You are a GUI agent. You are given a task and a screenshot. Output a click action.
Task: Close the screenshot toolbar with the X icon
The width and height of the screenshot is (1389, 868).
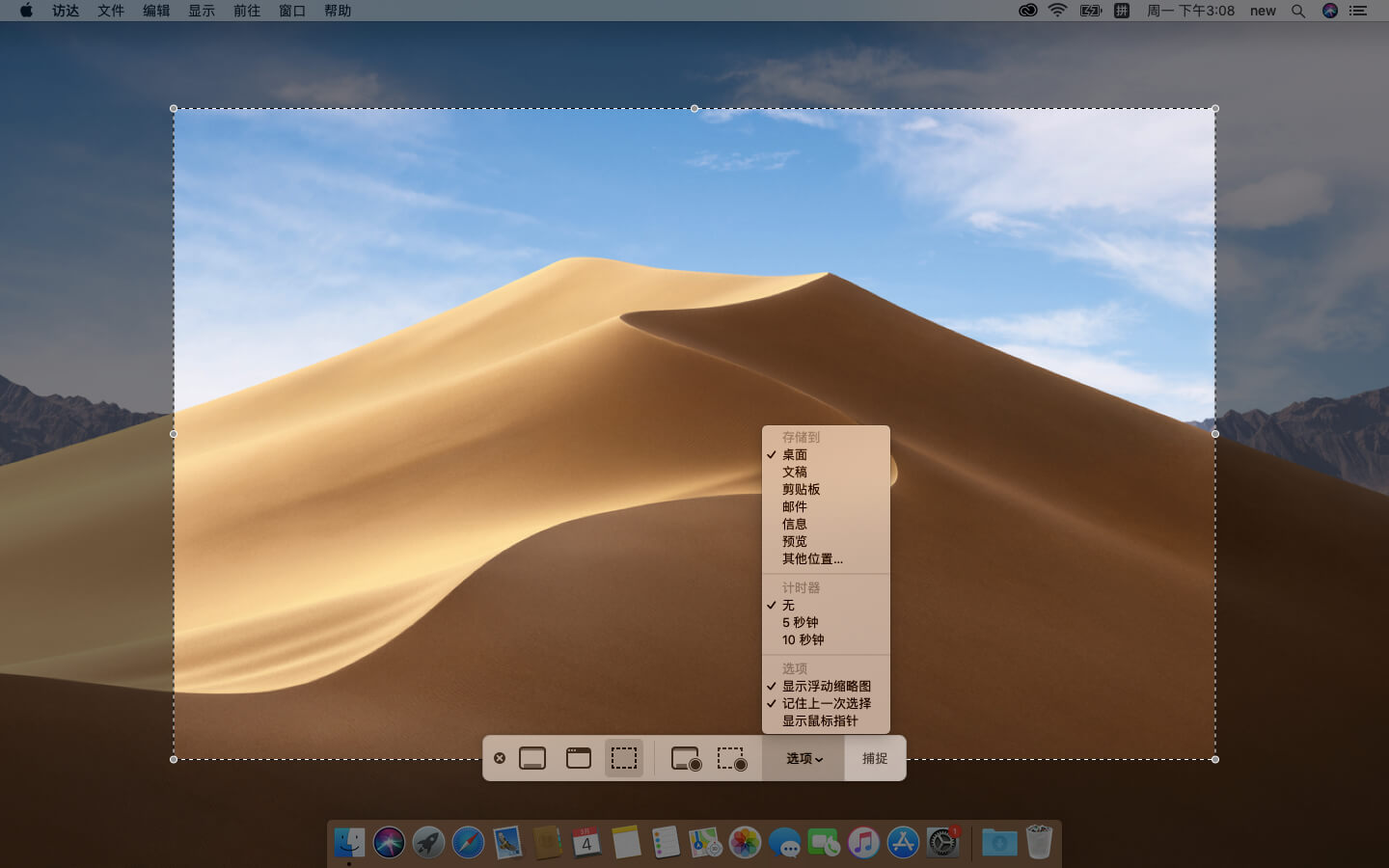pos(500,758)
